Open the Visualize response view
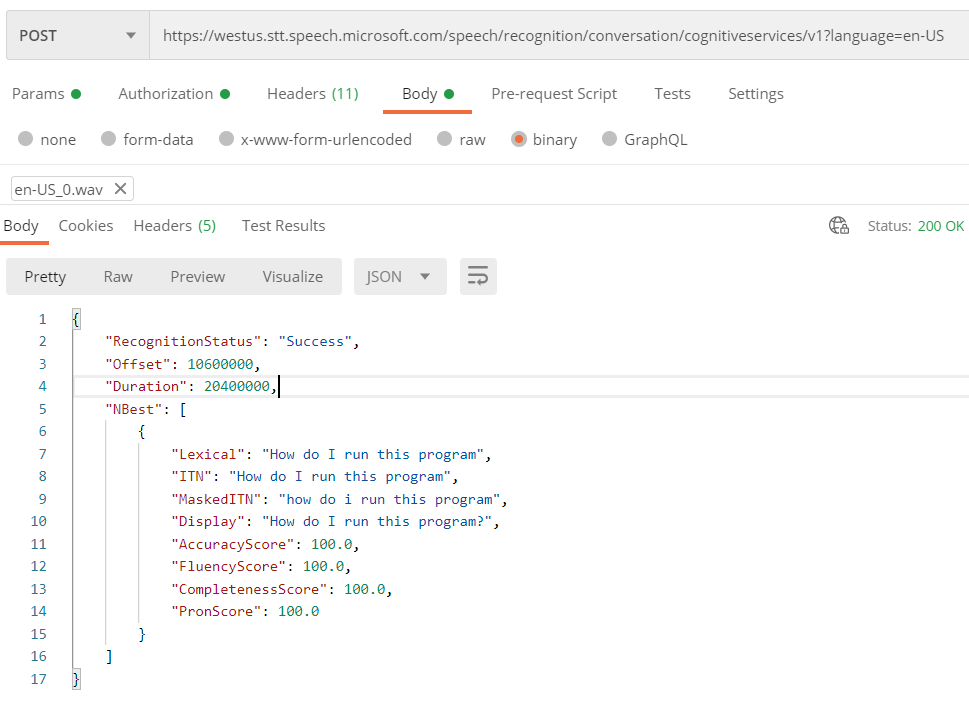This screenshot has height=718, width=969. click(x=292, y=276)
